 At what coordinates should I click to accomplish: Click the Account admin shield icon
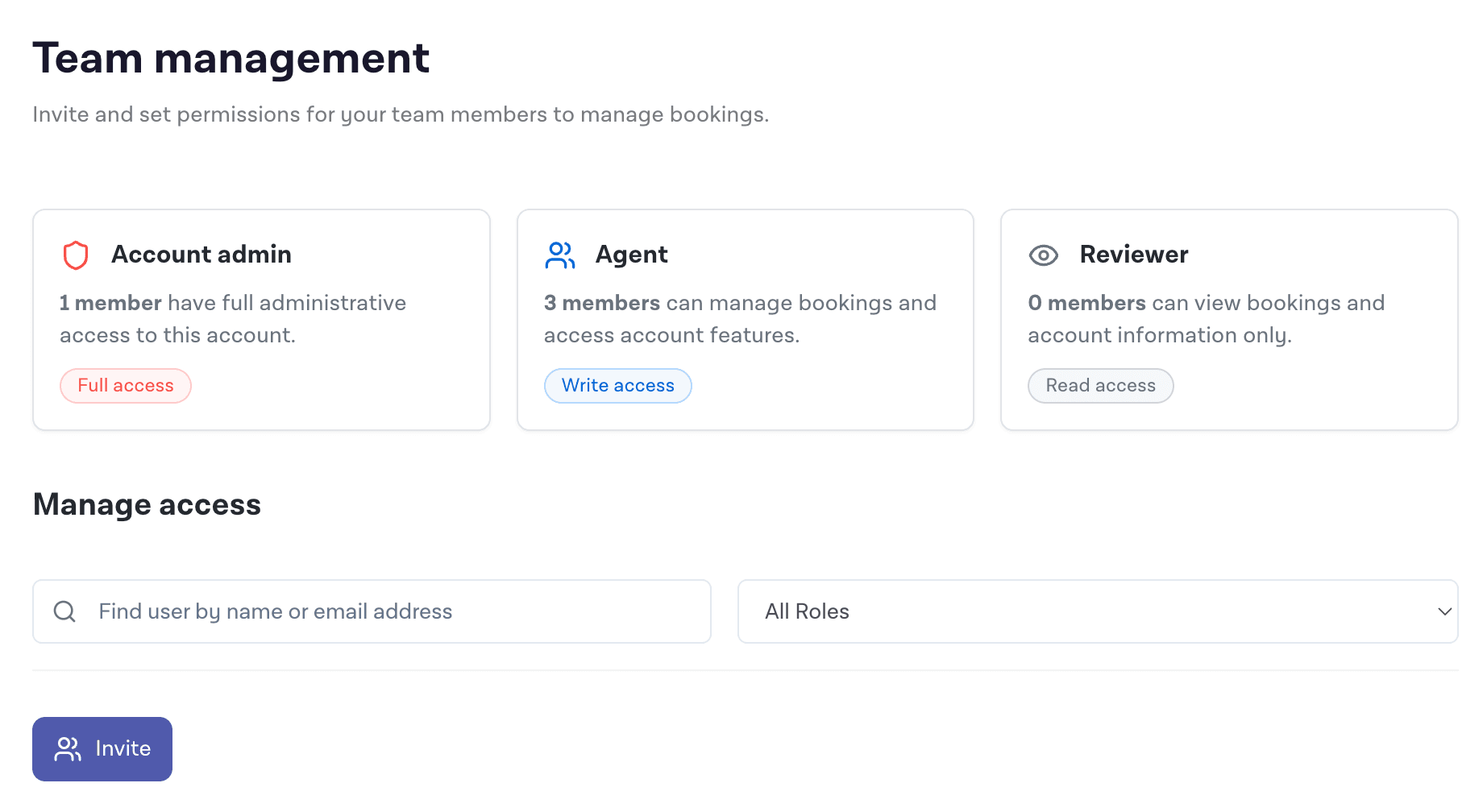pyautogui.click(x=77, y=255)
